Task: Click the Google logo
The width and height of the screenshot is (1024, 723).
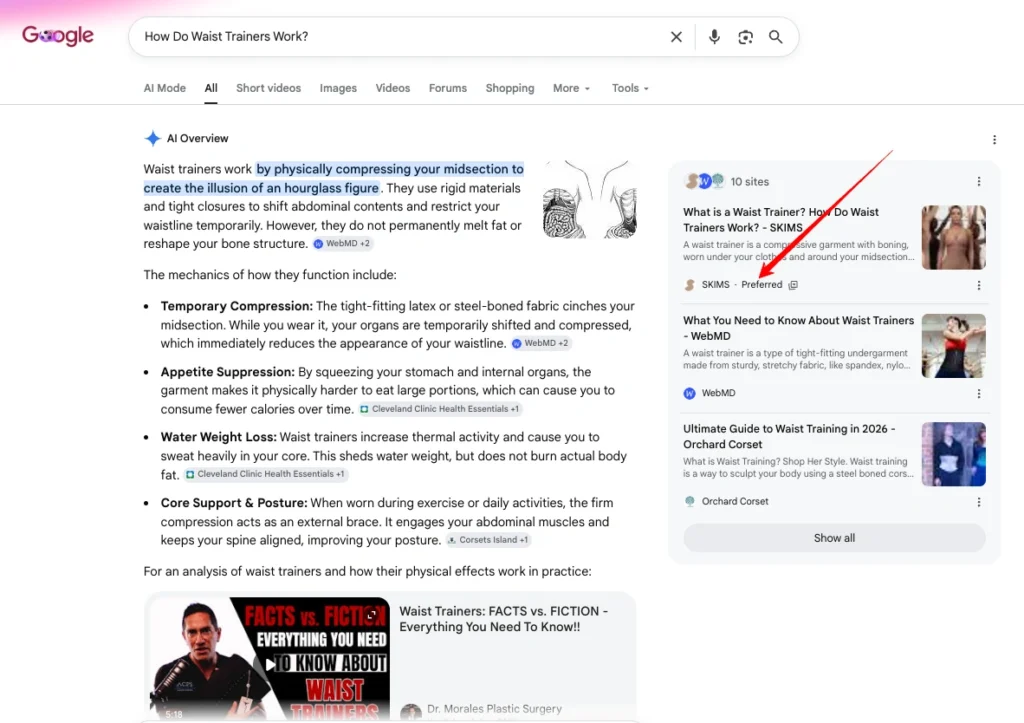Action: point(57,35)
